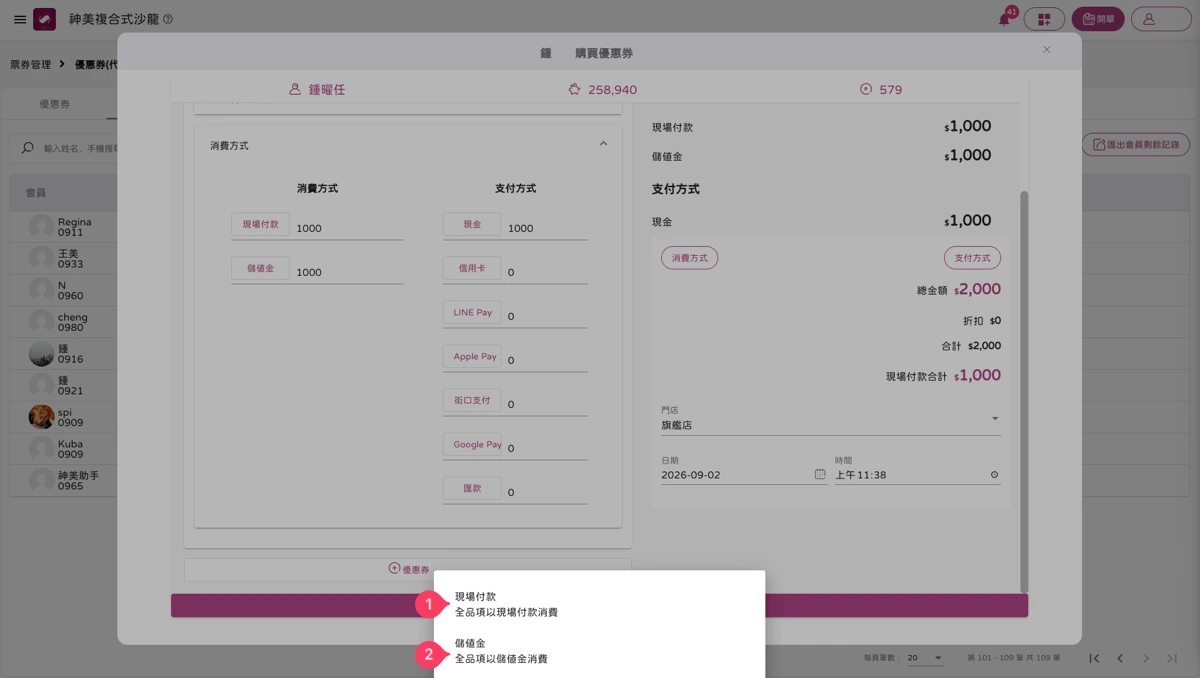Add another 優惠券 with the plus button

(x=408, y=569)
